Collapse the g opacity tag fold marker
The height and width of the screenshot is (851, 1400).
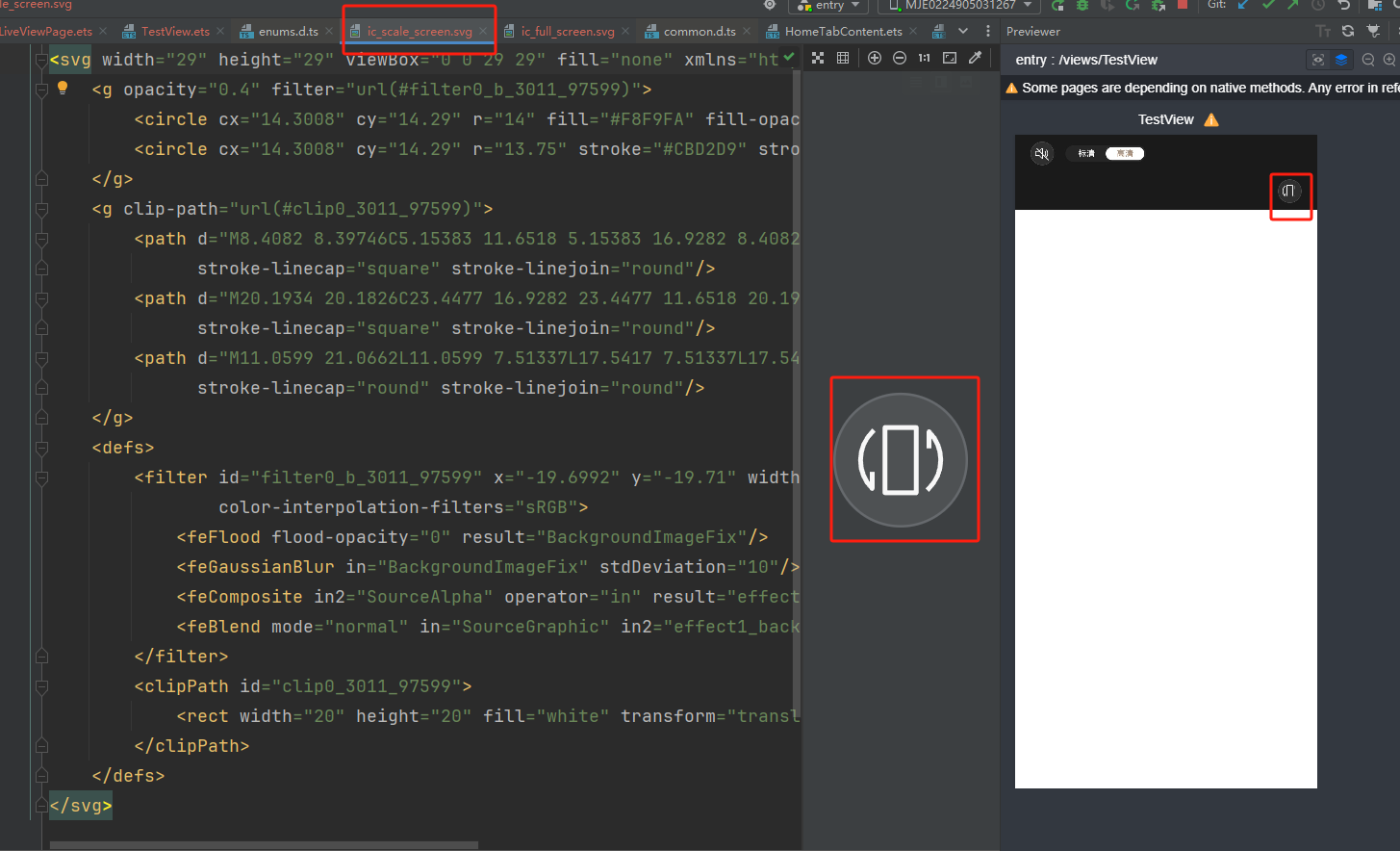[41, 90]
